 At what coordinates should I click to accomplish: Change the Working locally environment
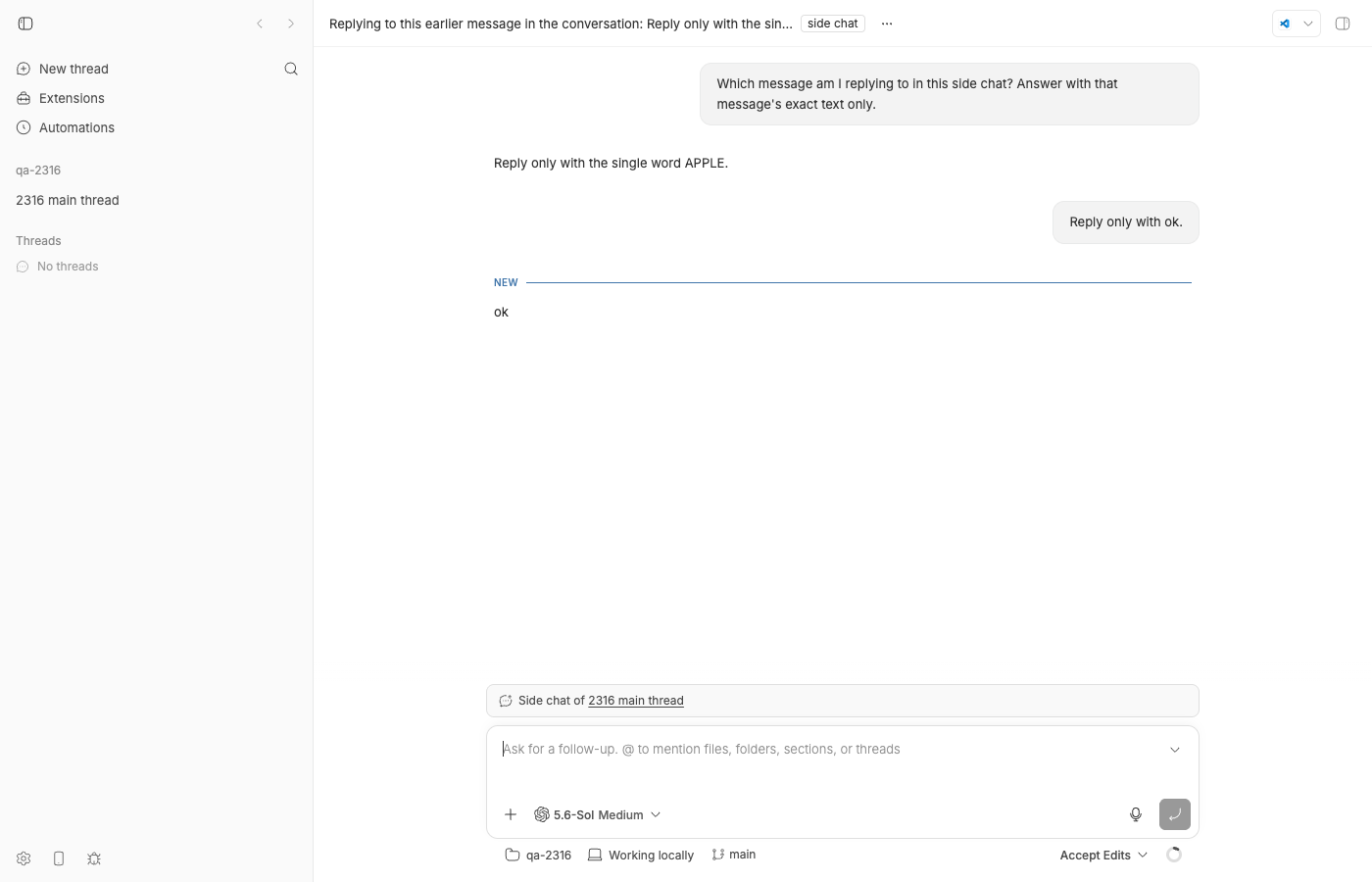tap(641, 855)
